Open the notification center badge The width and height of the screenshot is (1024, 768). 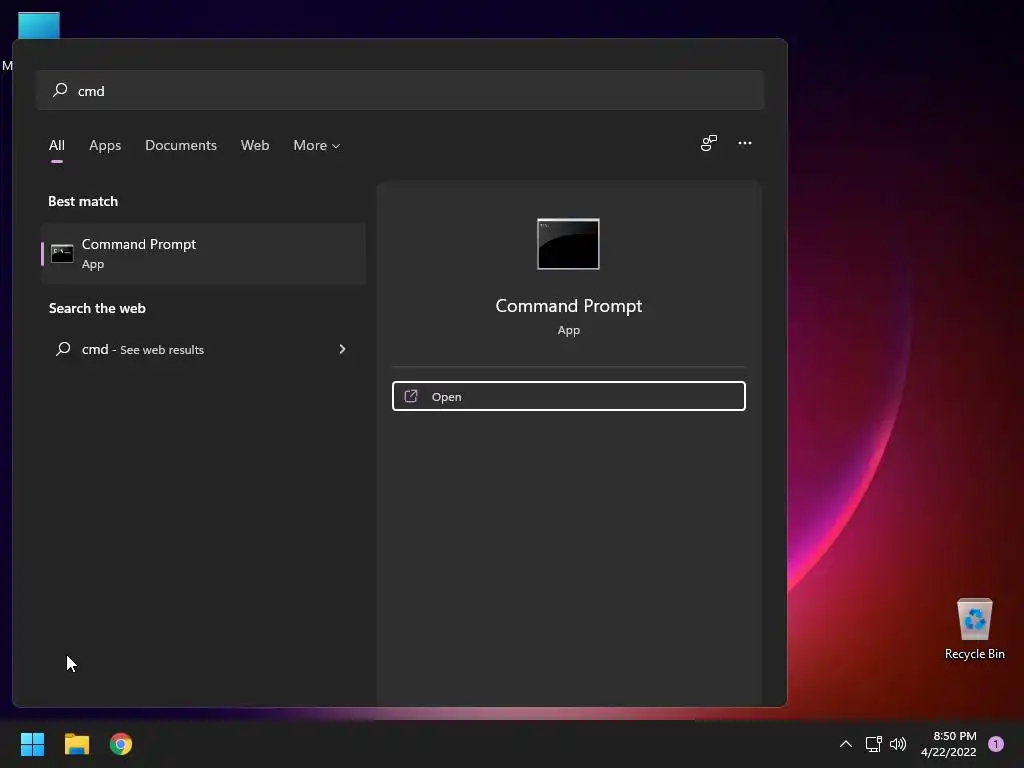[996, 744]
